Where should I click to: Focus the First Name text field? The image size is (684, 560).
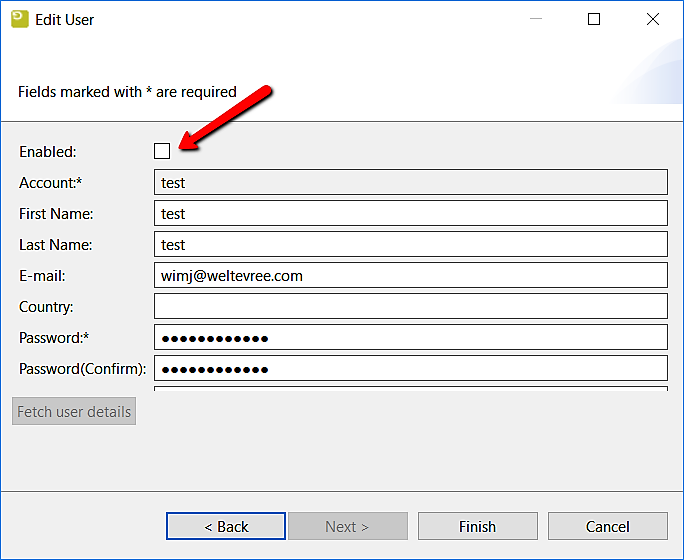(x=410, y=213)
